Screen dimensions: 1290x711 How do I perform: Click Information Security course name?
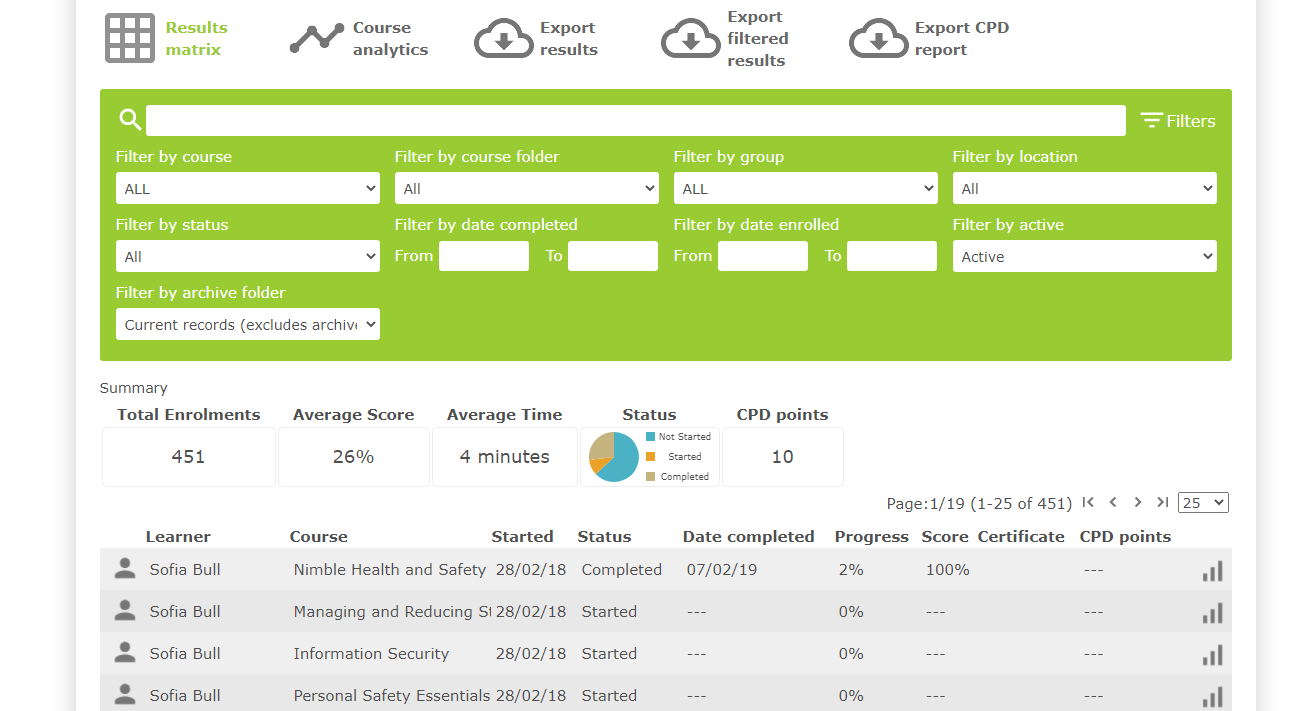[x=371, y=653]
